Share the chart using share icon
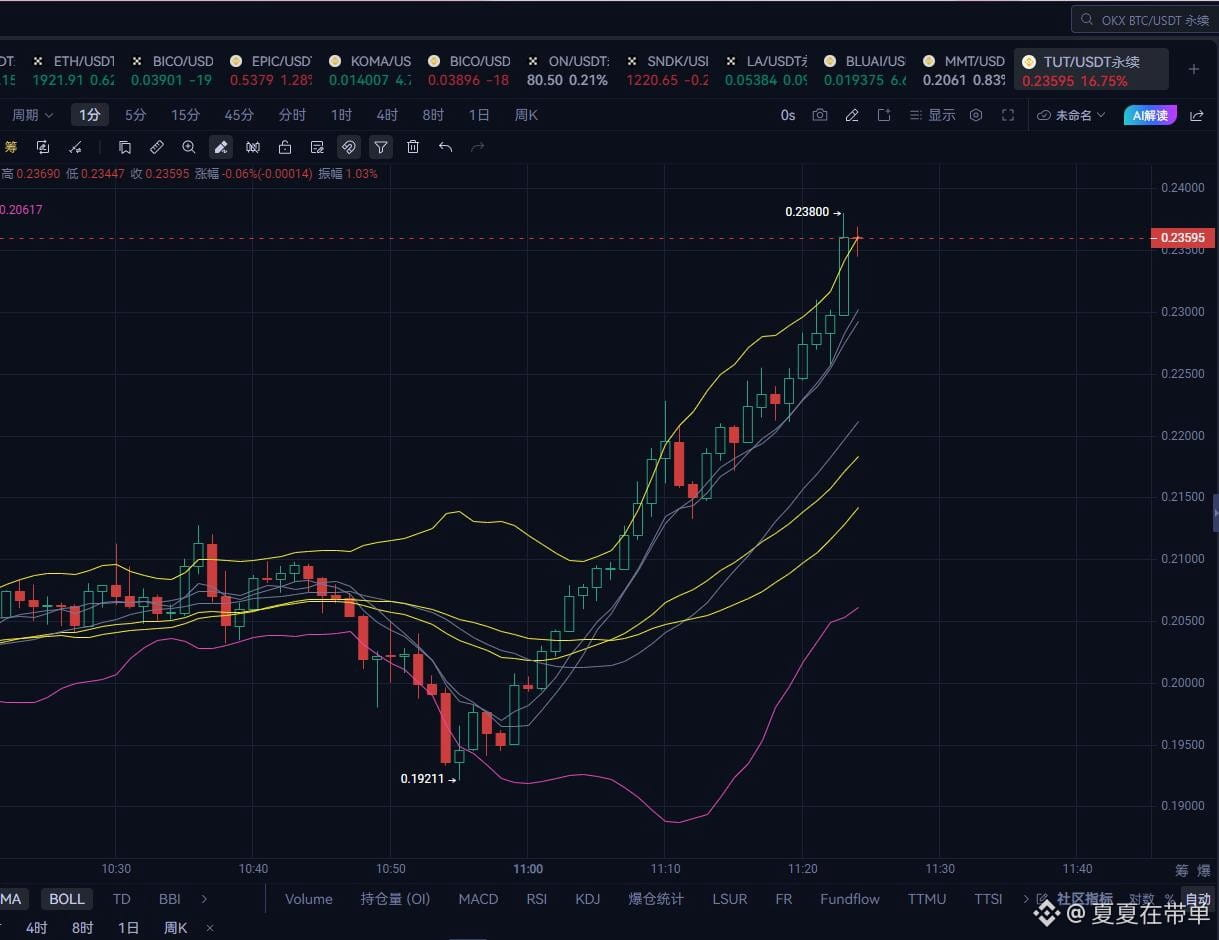The width and height of the screenshot is (1219, 940). tap(1197, 115)
